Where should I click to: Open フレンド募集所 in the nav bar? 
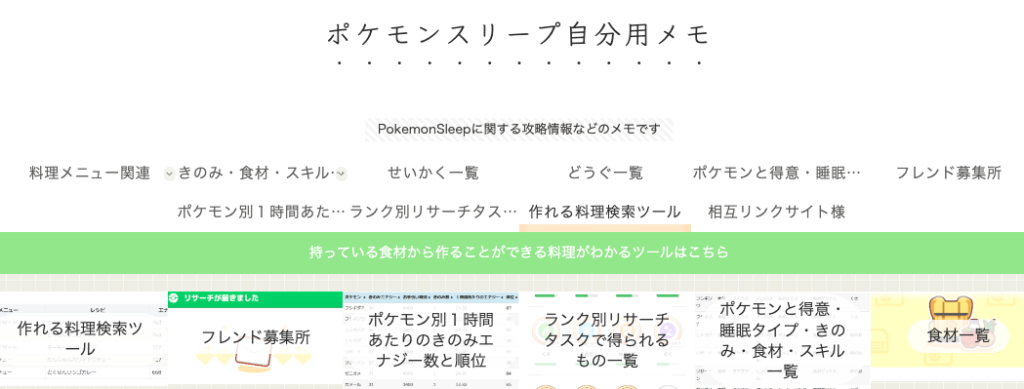coord(948,173)
